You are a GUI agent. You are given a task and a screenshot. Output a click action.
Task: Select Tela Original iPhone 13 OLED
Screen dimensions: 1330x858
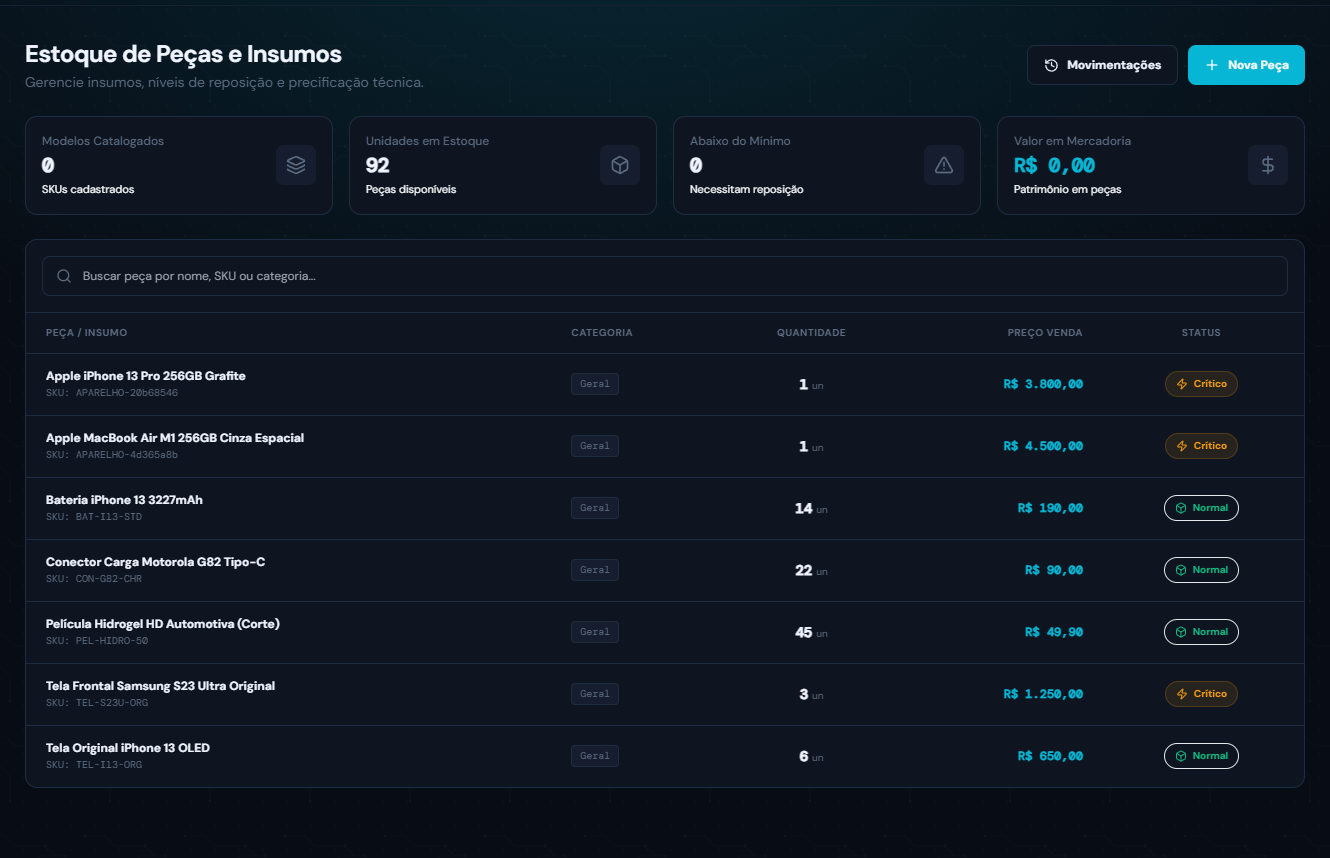click(x=128, y=748)
